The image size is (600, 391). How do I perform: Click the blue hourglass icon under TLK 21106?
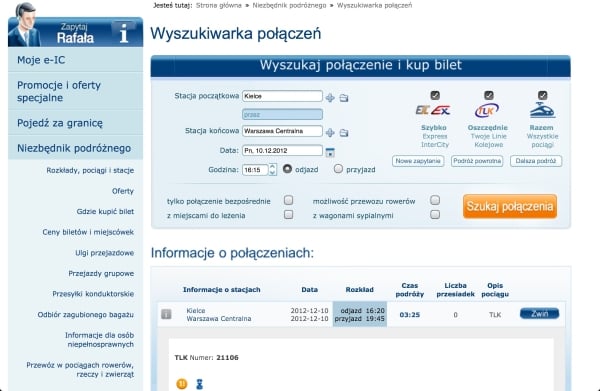(199, 384)
